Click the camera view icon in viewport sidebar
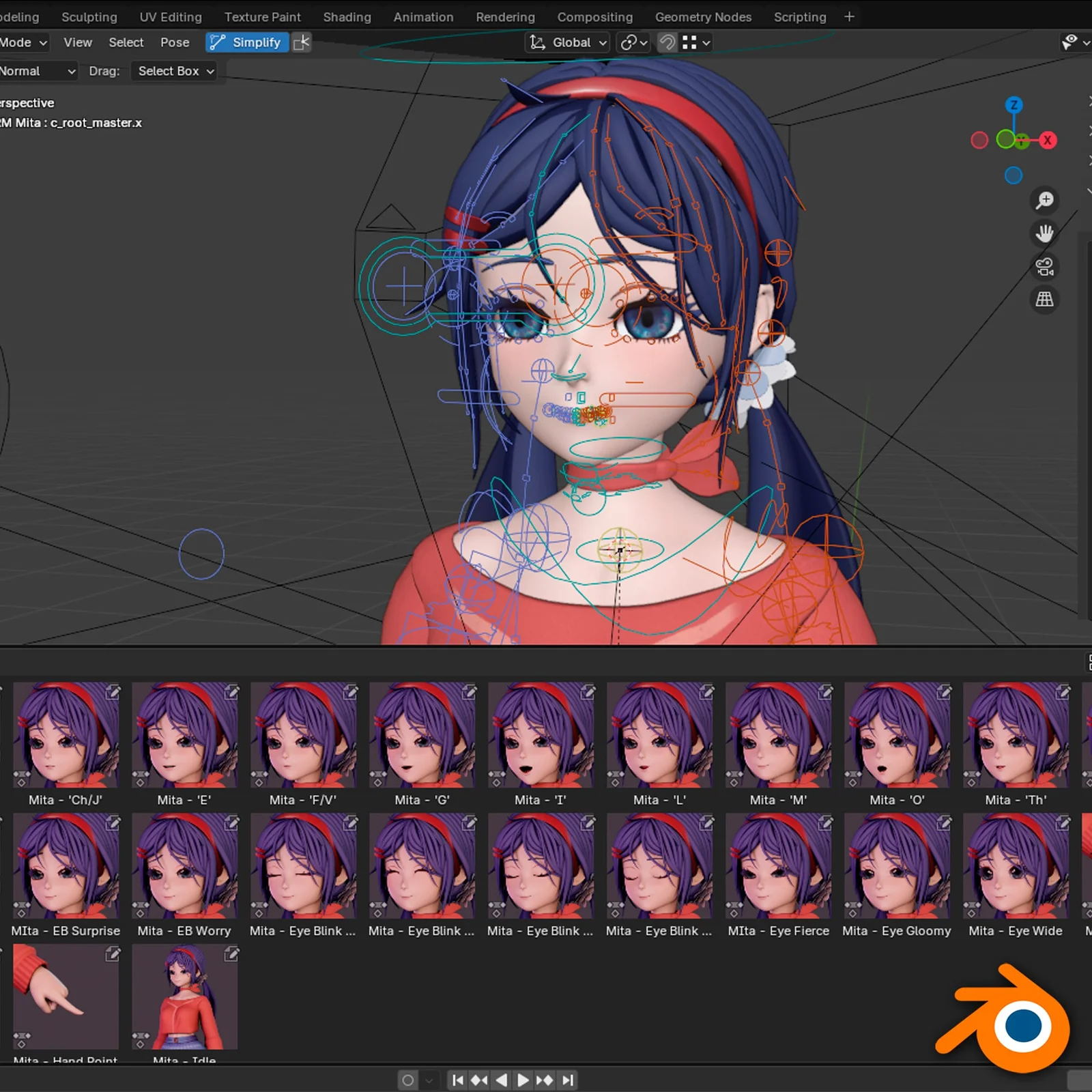The image size is (1092, 1092). (1044, 266)
